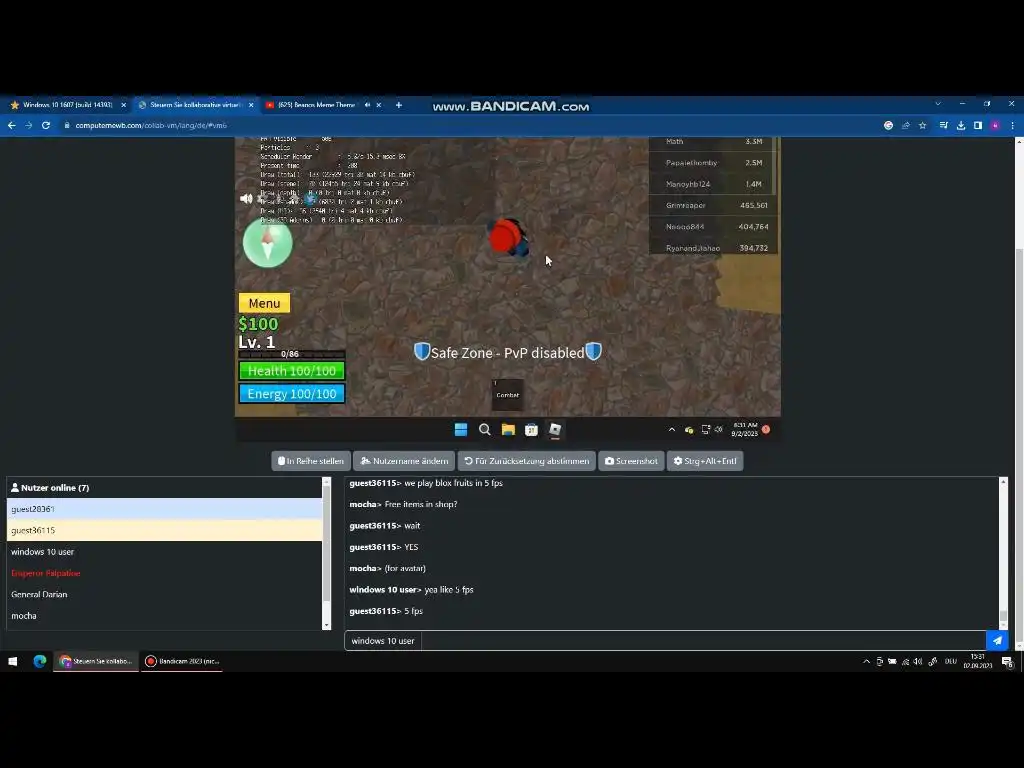Select mocha in the user list
The width and height of the screenshot is (1024, 768).
click(165, 616)
